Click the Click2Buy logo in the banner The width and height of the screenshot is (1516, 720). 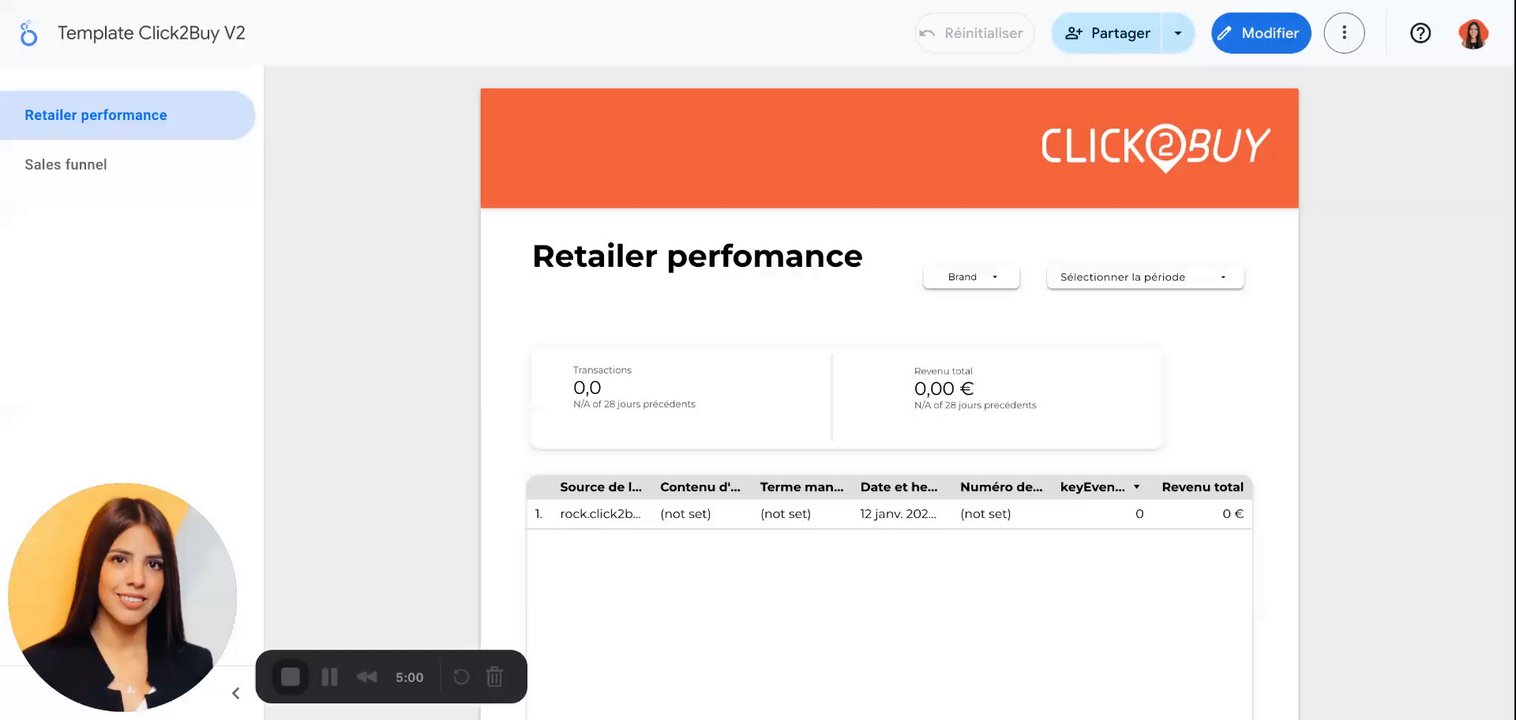point(1155,147)
